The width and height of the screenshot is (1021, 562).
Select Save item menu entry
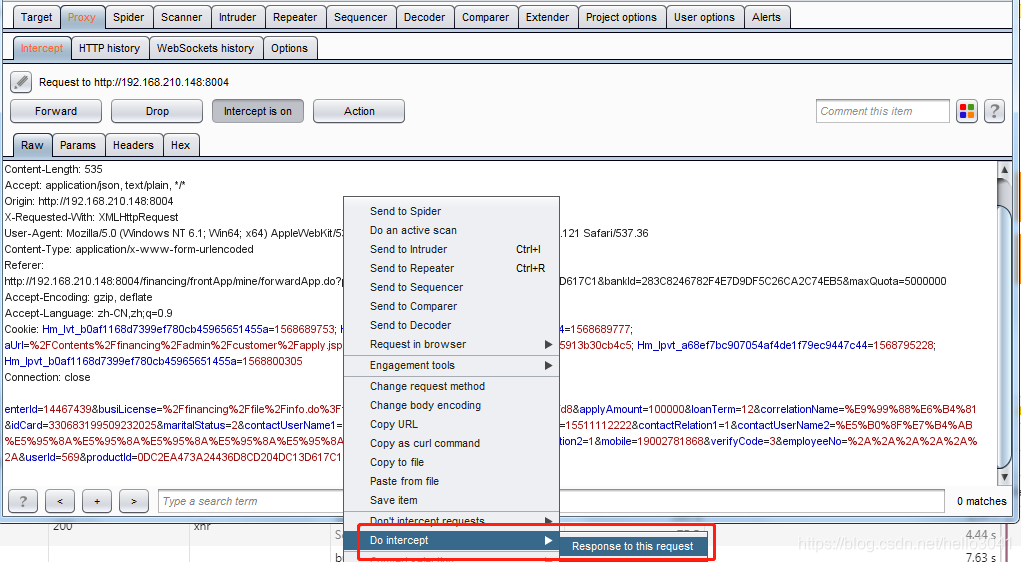pos(451,500)
